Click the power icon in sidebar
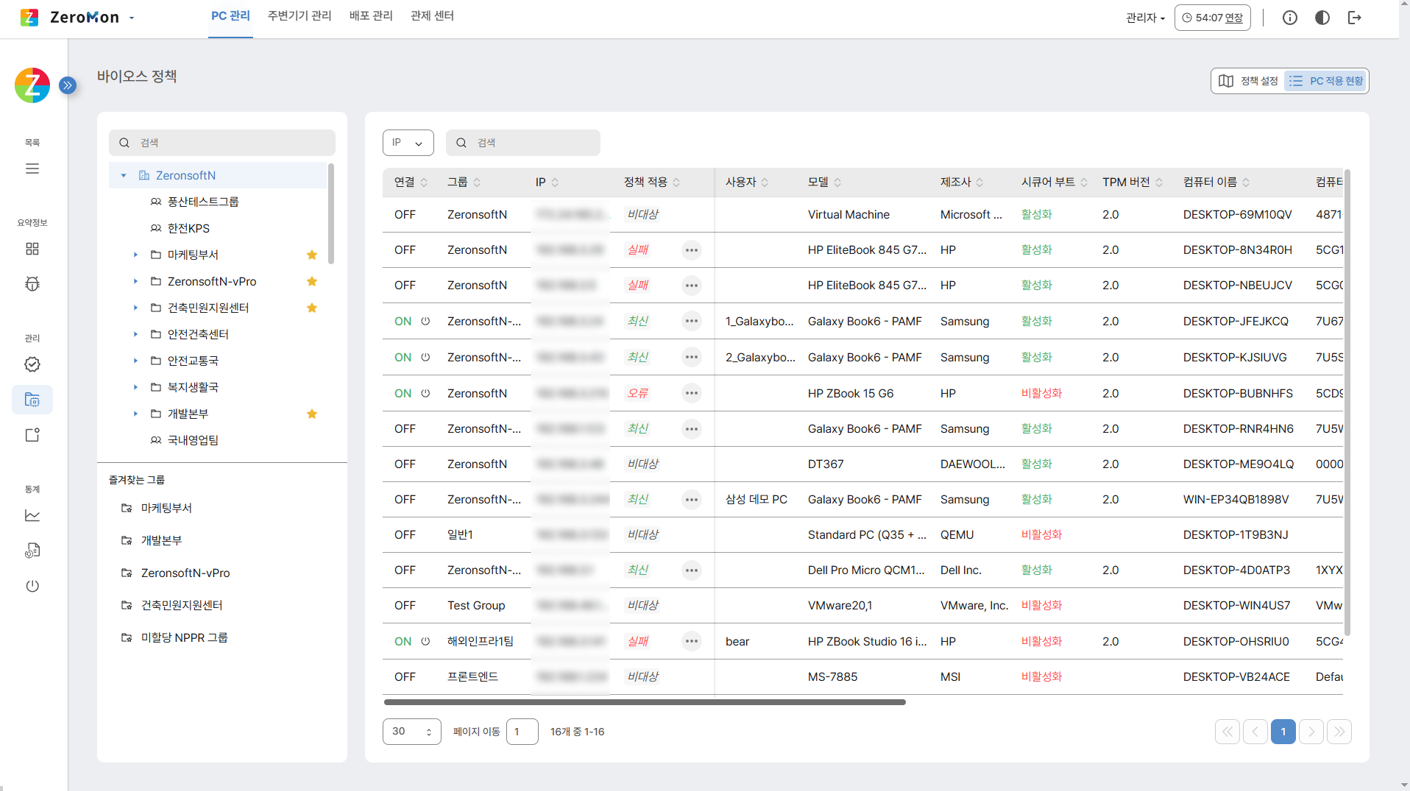 pos(32,586)
